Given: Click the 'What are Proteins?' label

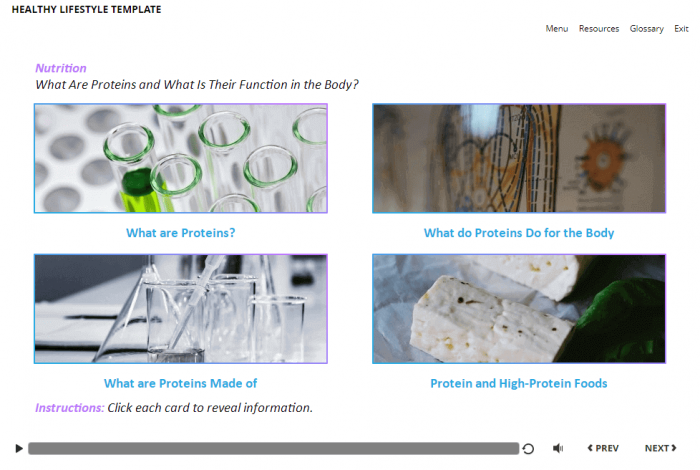Looking at the screenshot, I should [x=180, y=233].
